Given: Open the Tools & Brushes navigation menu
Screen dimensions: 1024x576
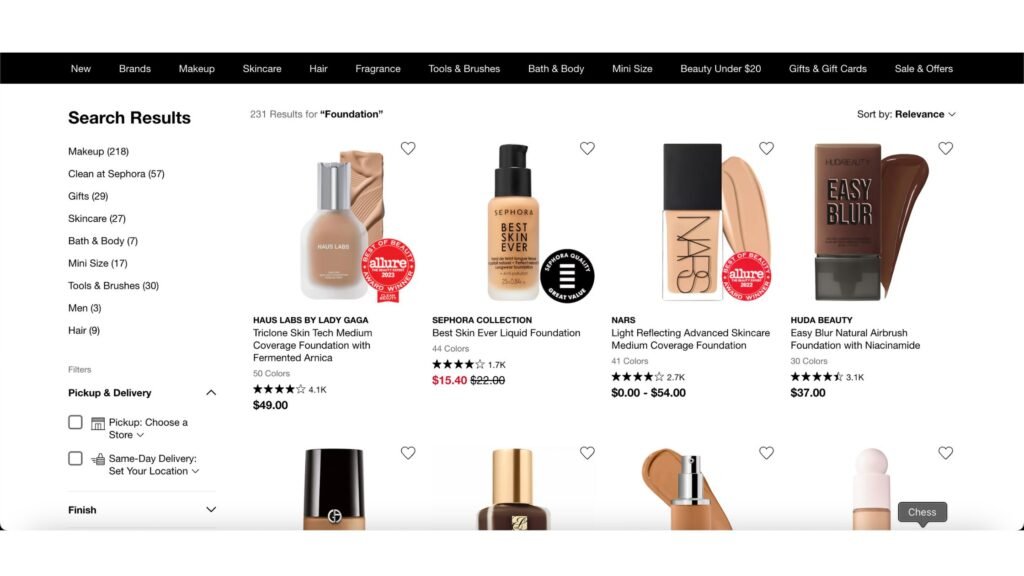Looking at the screenshot, I should [x=464, y=69].
